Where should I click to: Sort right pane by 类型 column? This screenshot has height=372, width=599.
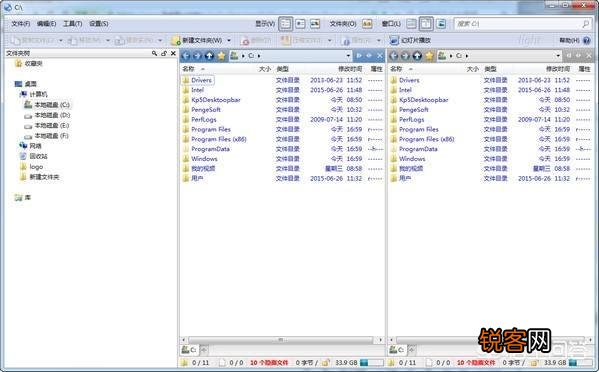490,69
